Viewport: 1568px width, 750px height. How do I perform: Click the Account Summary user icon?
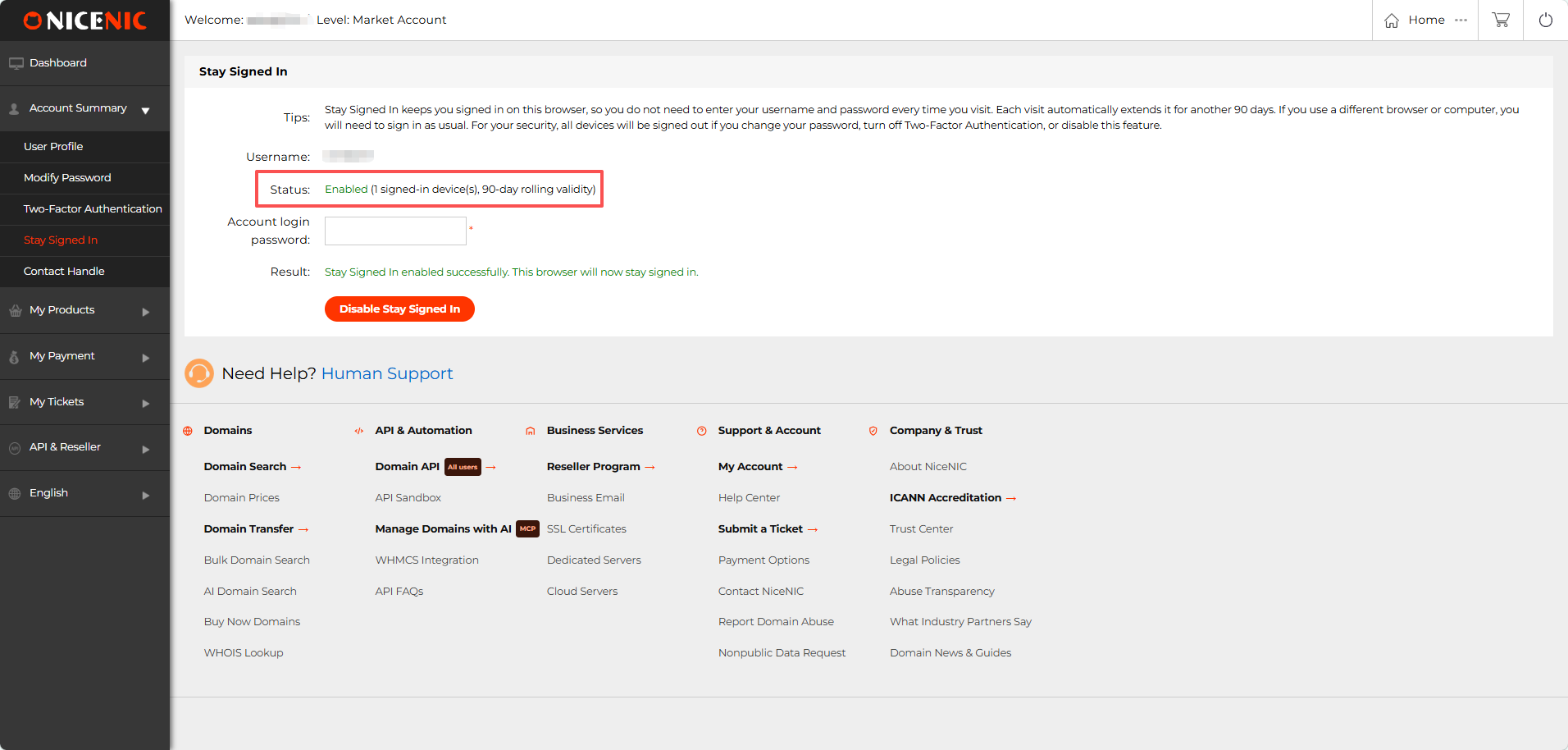click(x=14, y=108)
